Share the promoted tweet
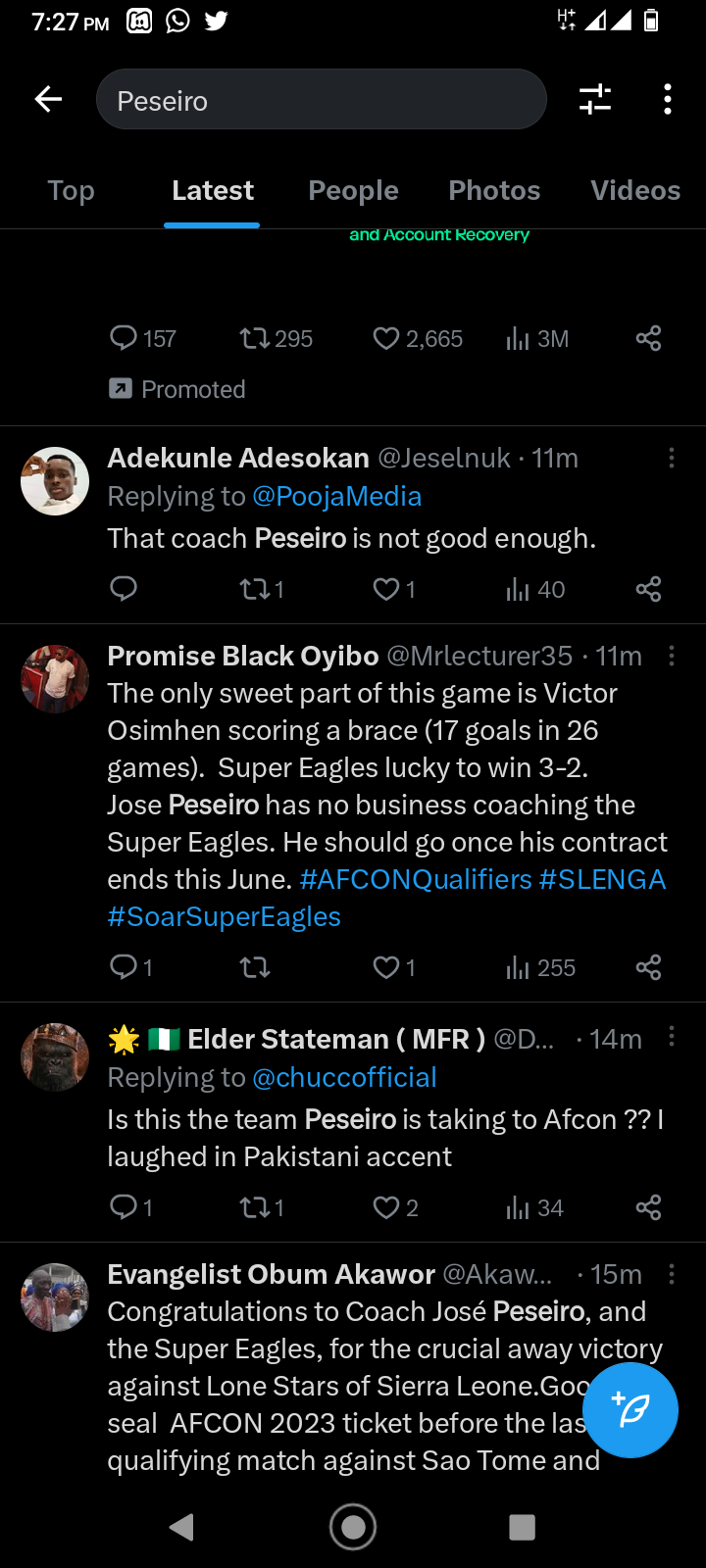Image resolution: width=706 pixels, height=1568 pixels. click(x=648, y=339)
